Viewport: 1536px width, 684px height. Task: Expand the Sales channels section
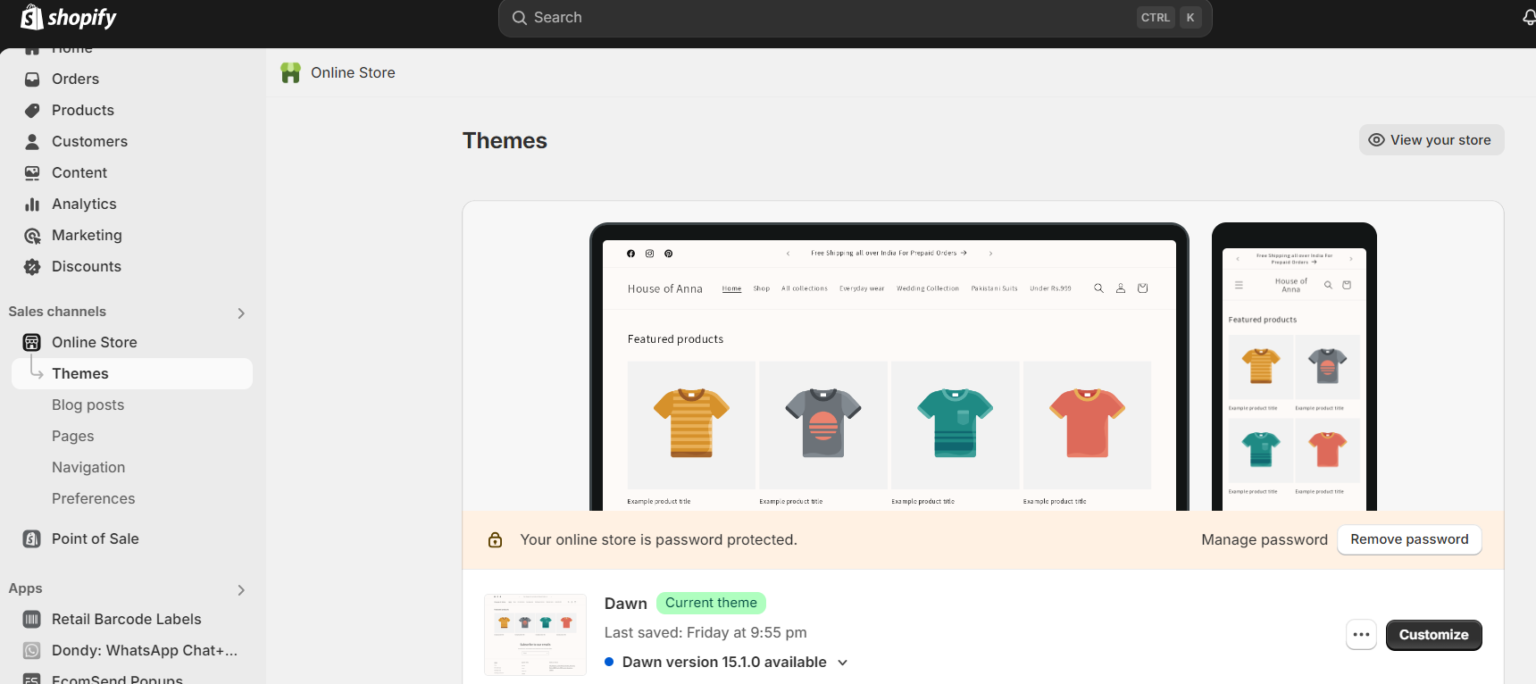pos(240,312)
